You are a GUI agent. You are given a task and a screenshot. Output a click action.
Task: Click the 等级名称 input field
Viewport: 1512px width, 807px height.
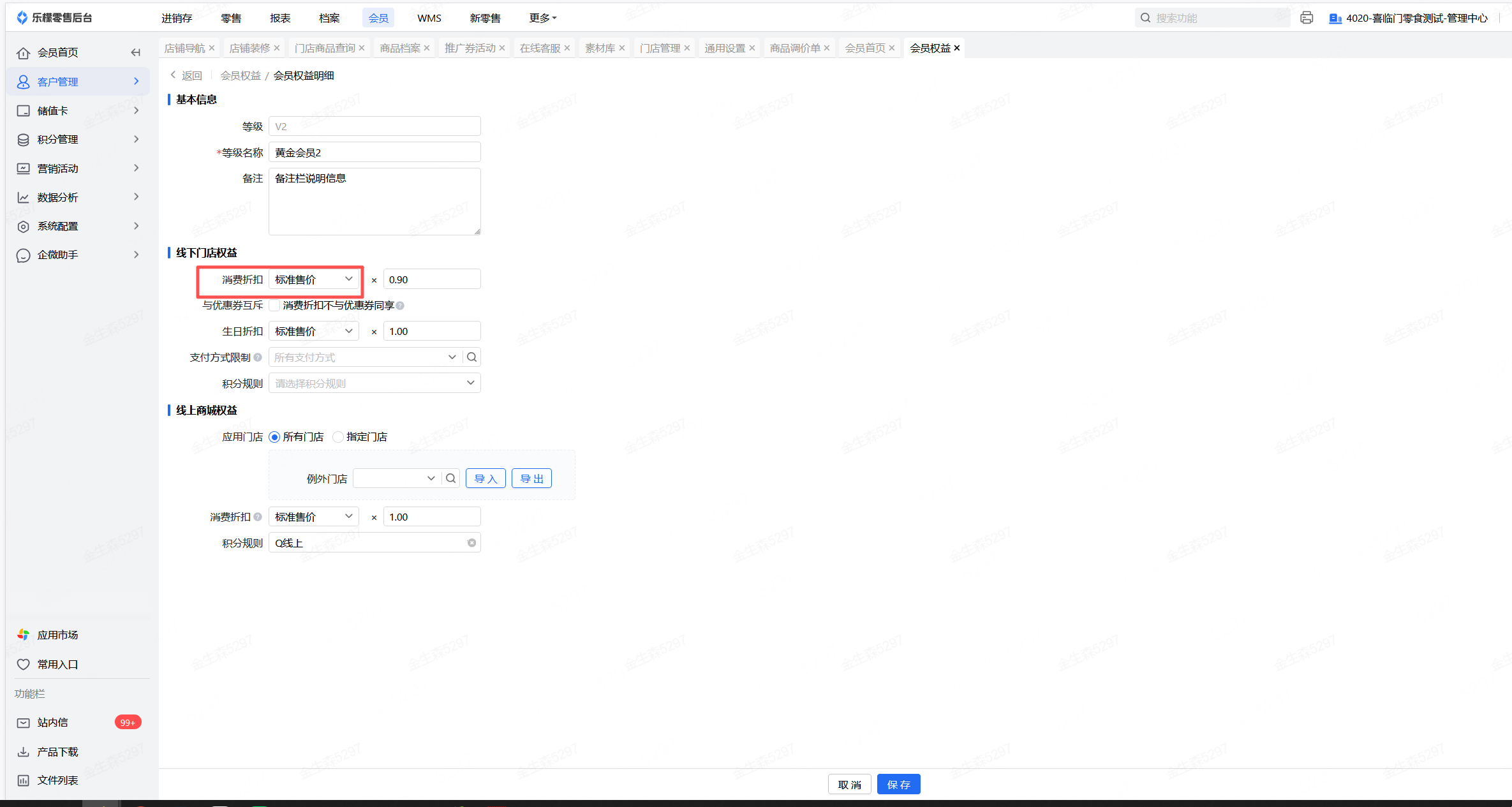click(374, 152)
